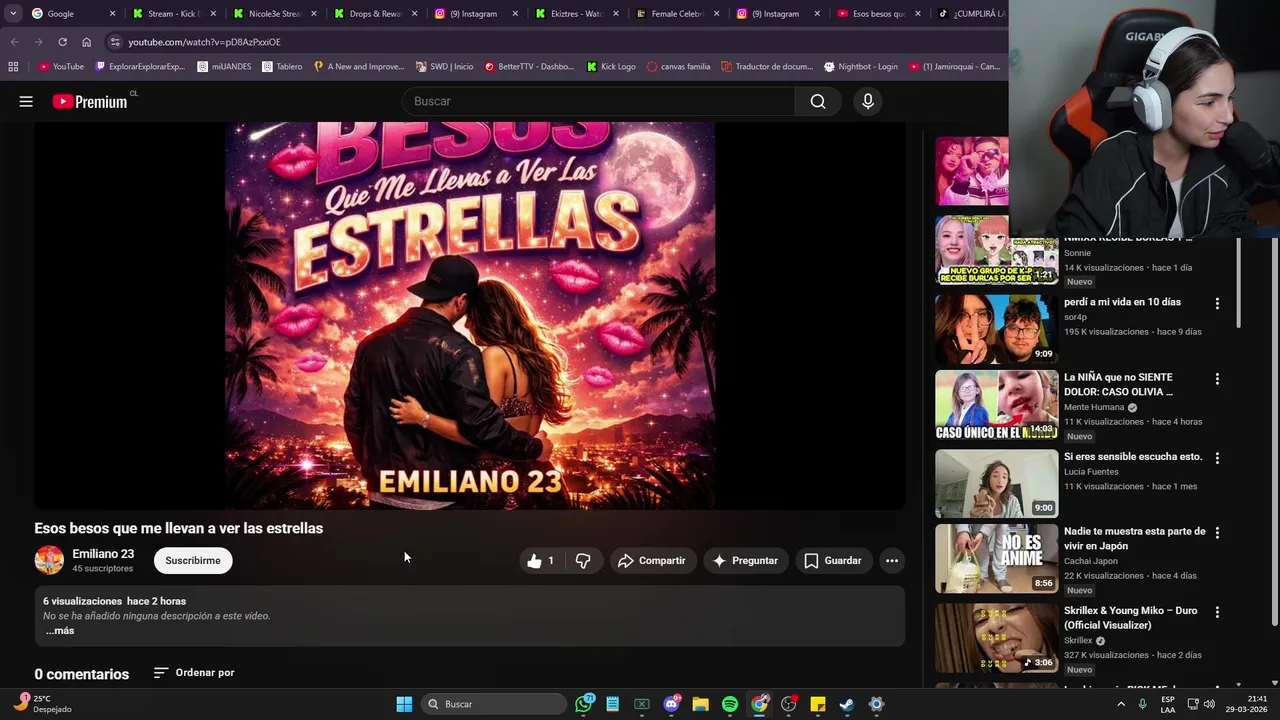Click the search magnifier button
Screen dimensions: 1280x720
coord(818,101)
